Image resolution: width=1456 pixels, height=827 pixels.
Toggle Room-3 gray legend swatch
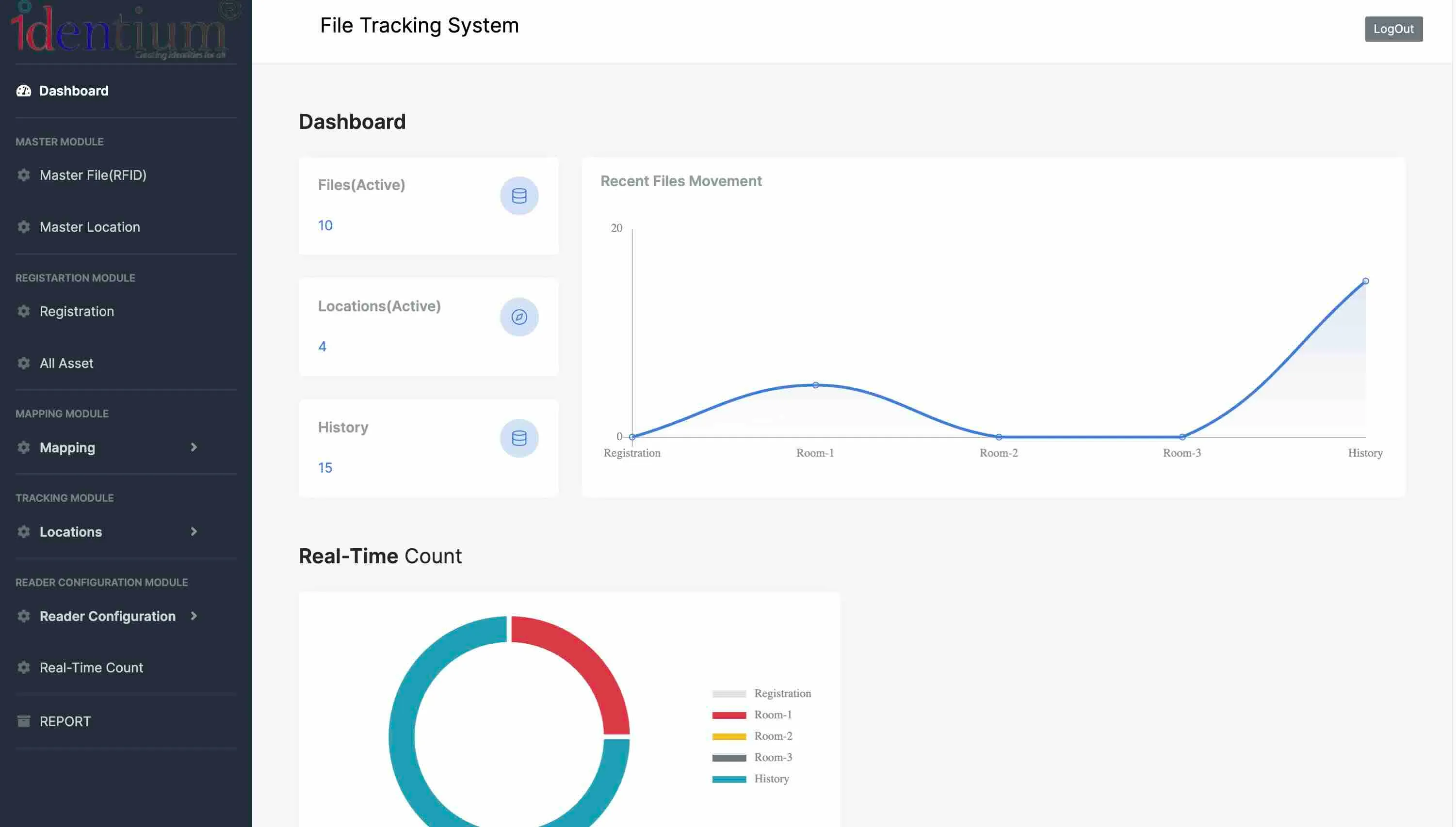pos(728,758)
